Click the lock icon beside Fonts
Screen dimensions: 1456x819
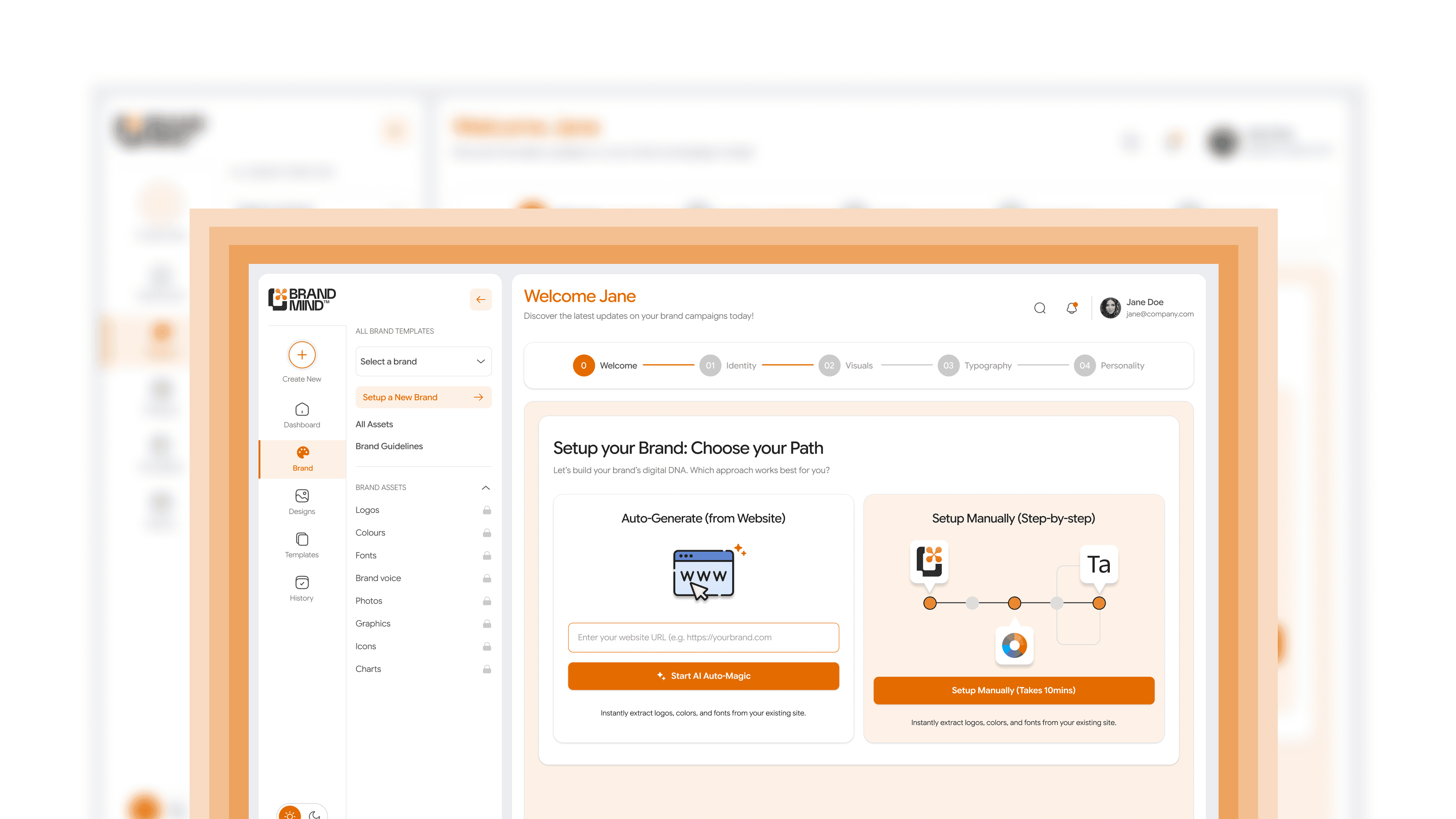point(486,555)
